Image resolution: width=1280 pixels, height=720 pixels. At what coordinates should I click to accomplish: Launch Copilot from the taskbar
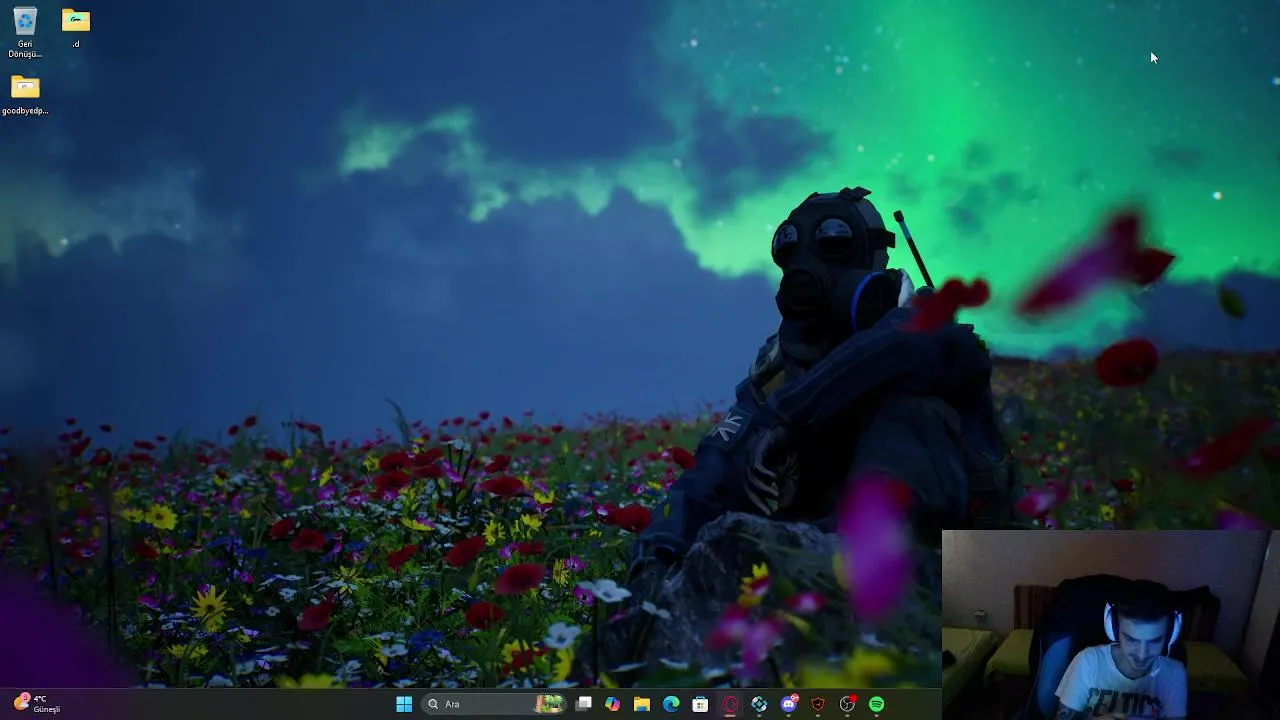pyautogui.click(x=613, y=704)
